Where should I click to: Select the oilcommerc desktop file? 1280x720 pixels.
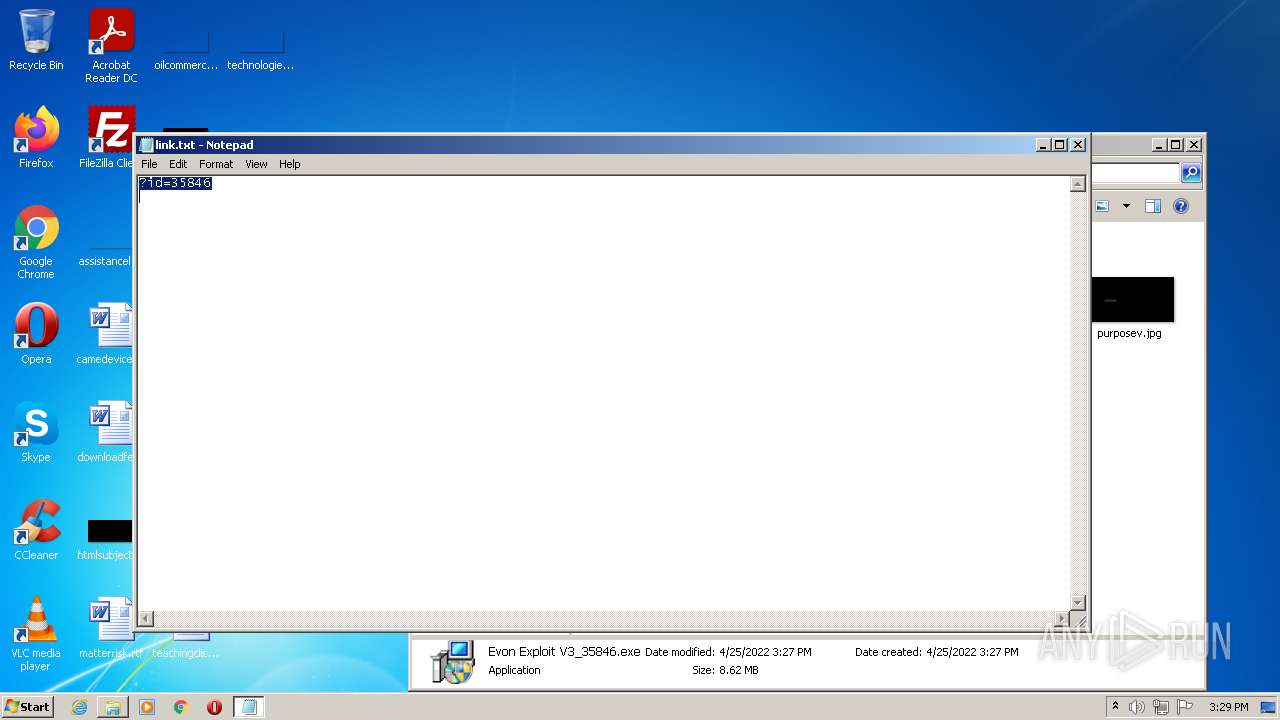click(186, 50)
